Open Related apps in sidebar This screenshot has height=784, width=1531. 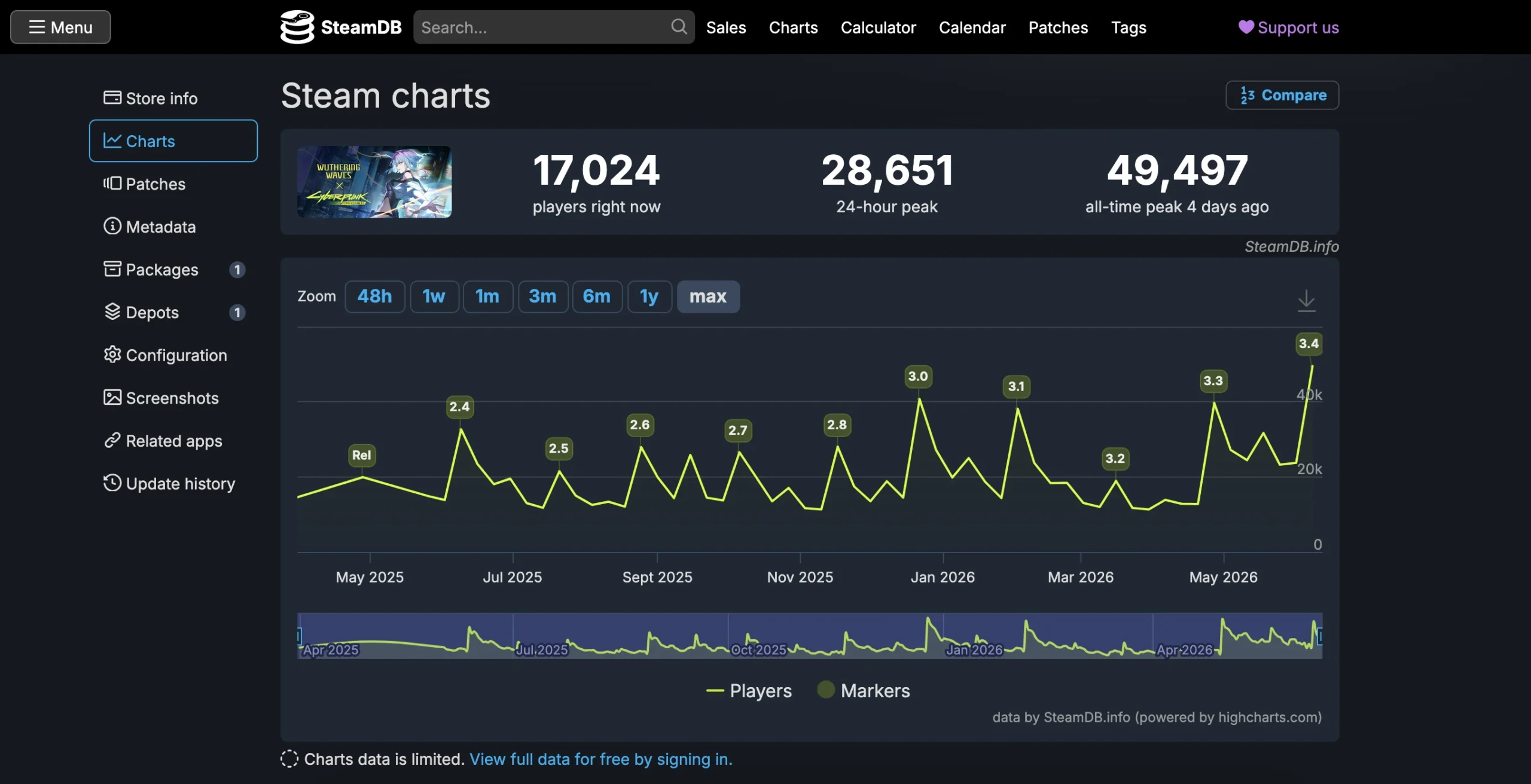click(173, 441)
